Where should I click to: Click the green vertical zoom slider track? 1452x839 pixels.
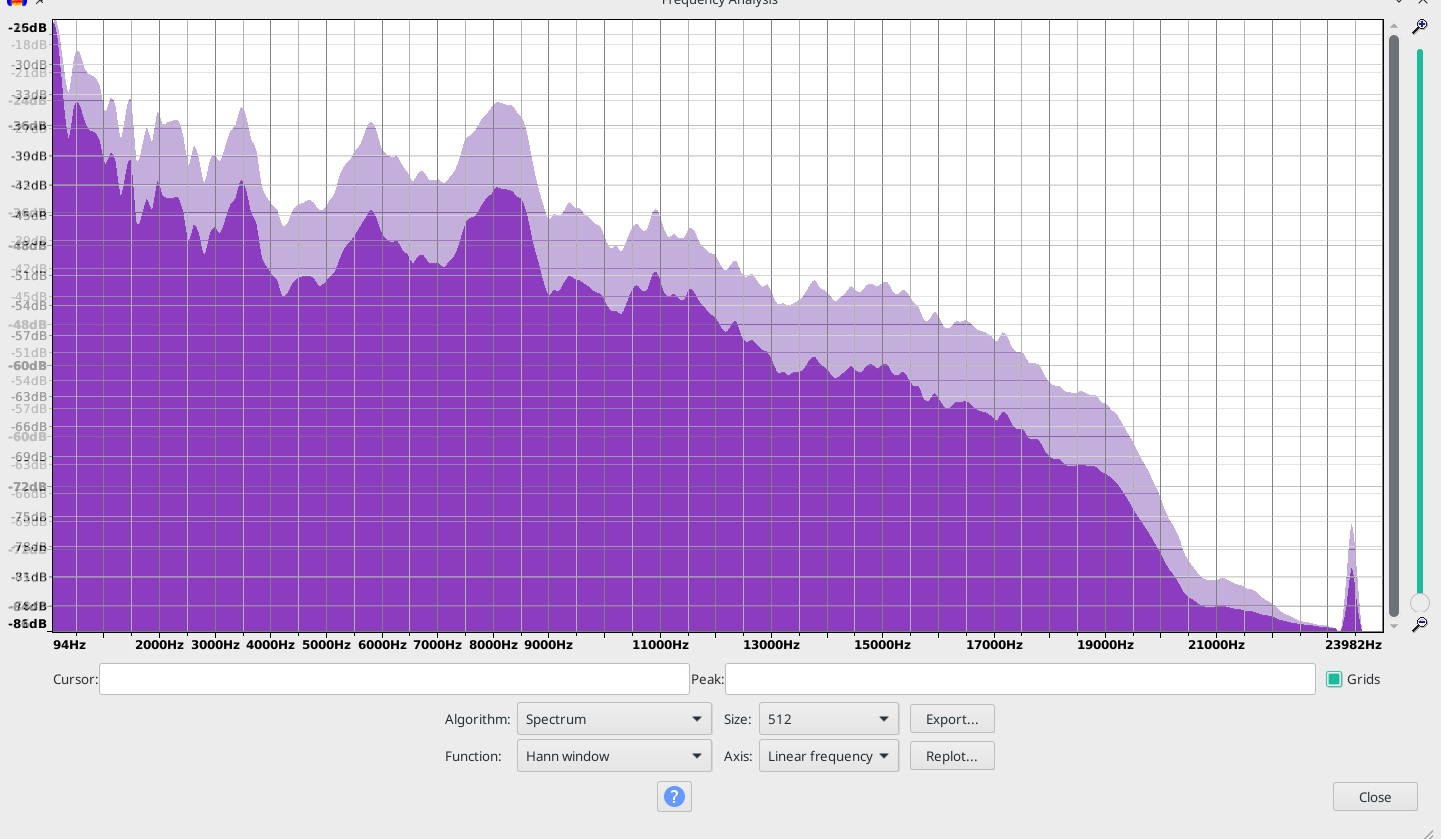[1419, 320]
